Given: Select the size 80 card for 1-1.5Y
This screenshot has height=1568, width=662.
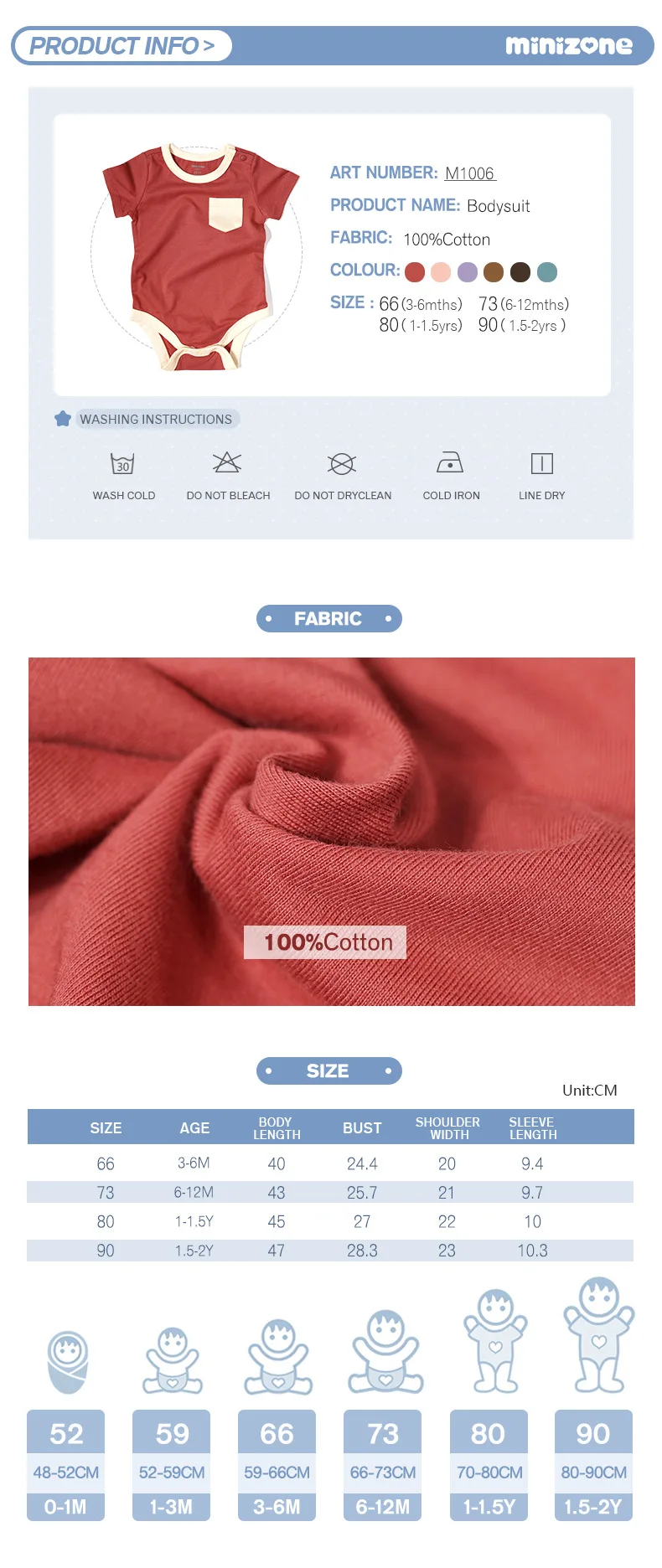Looking at the screenshot, I should [489, 1465].
